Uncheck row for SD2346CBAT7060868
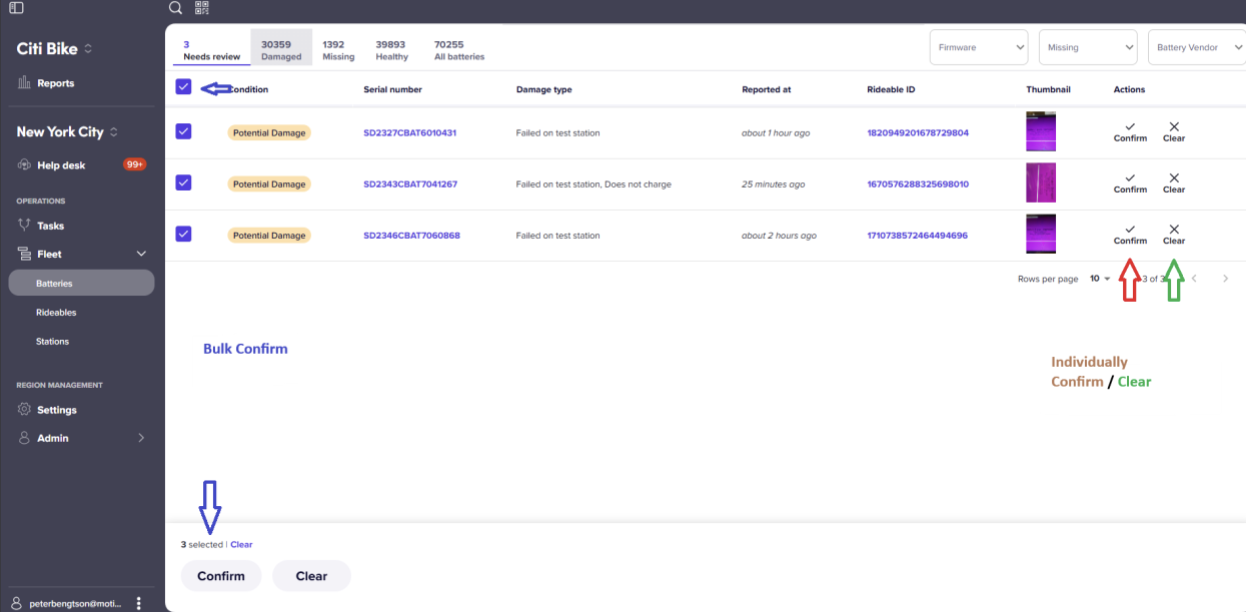This screenshot has width=1248, height=612. pyautogui.click(x=183, y=233)
